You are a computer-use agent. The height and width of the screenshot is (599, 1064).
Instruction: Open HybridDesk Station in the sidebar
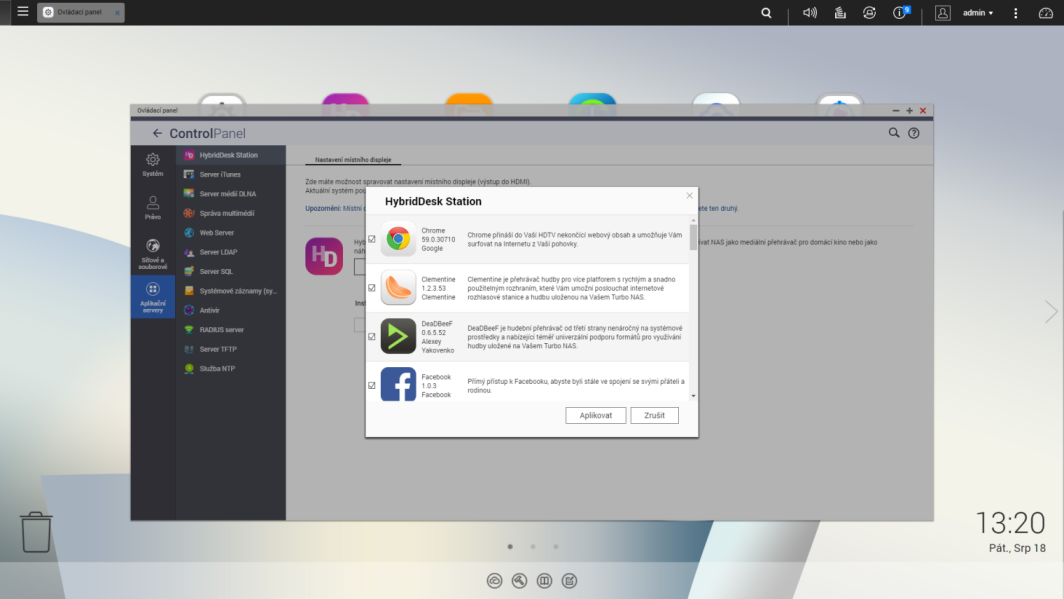[x=231, y=155]
